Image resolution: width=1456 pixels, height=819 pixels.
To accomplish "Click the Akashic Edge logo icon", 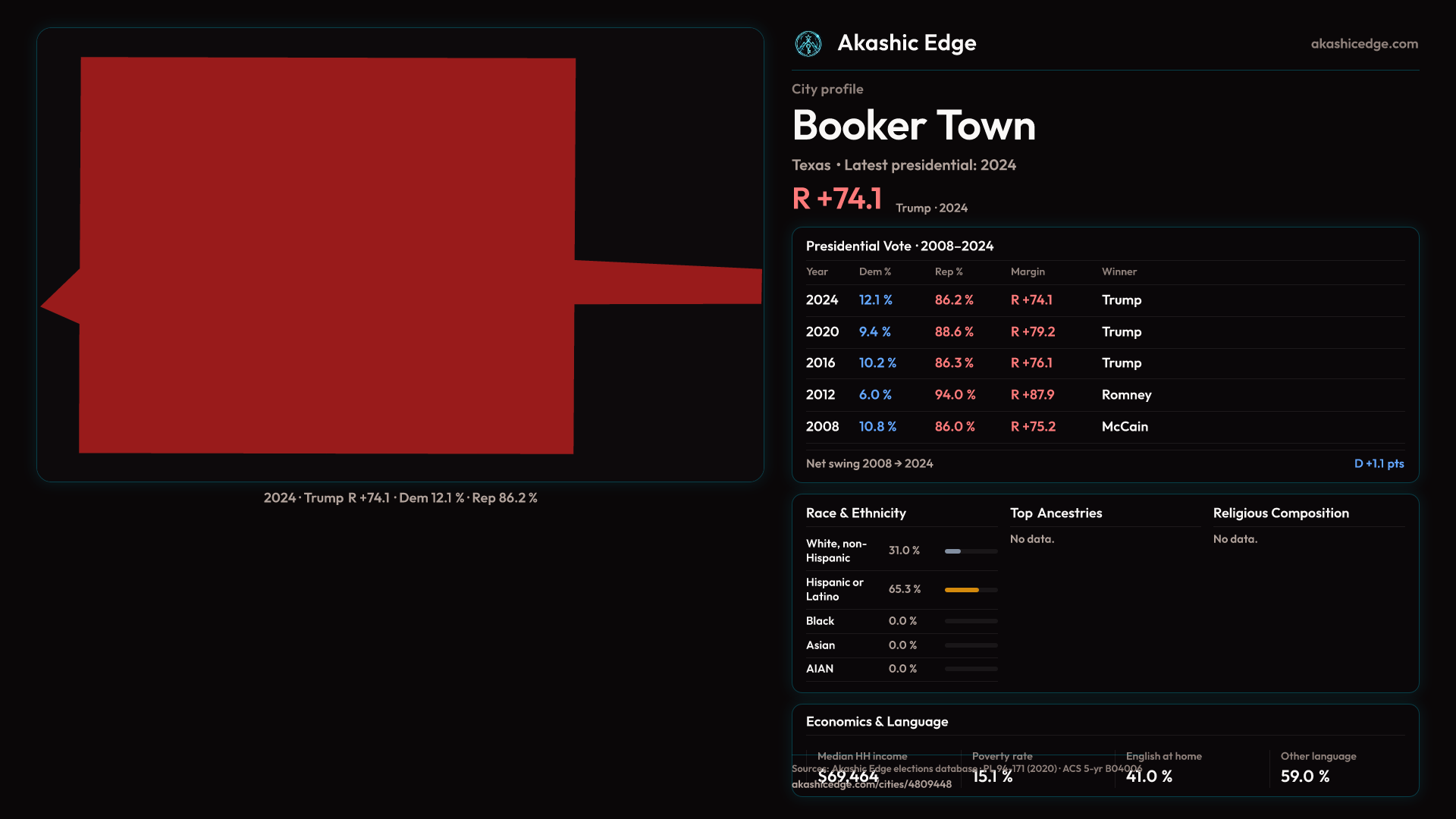I will (808, 44).
